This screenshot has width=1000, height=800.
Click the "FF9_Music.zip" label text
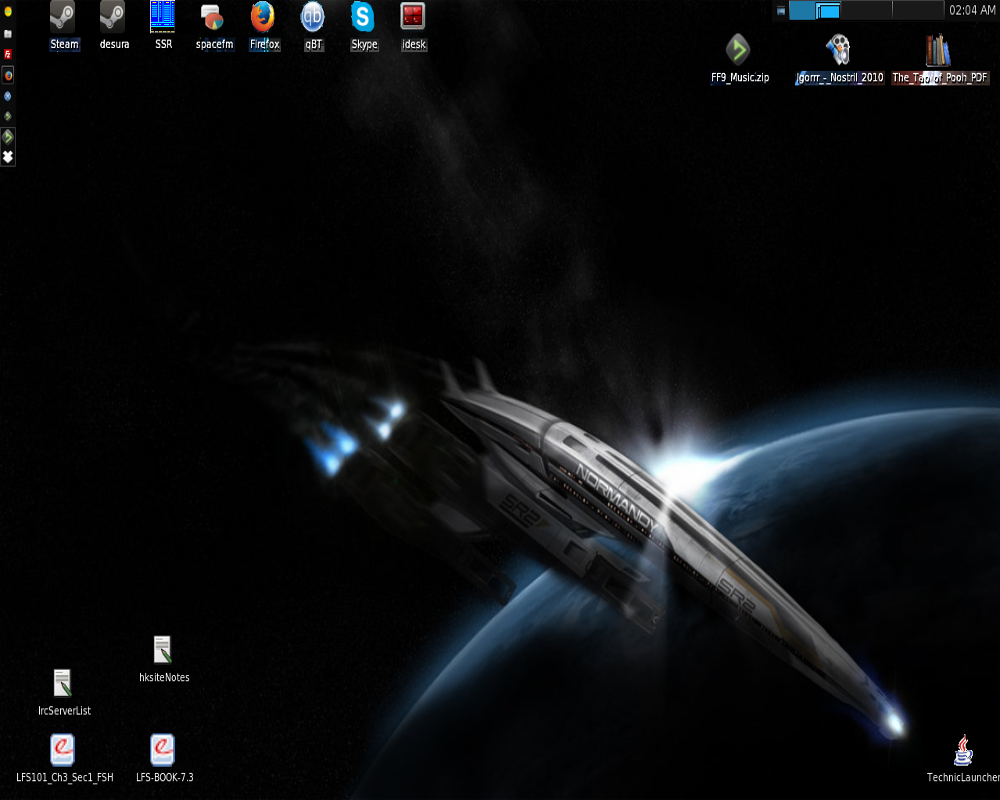click(740, 77)
